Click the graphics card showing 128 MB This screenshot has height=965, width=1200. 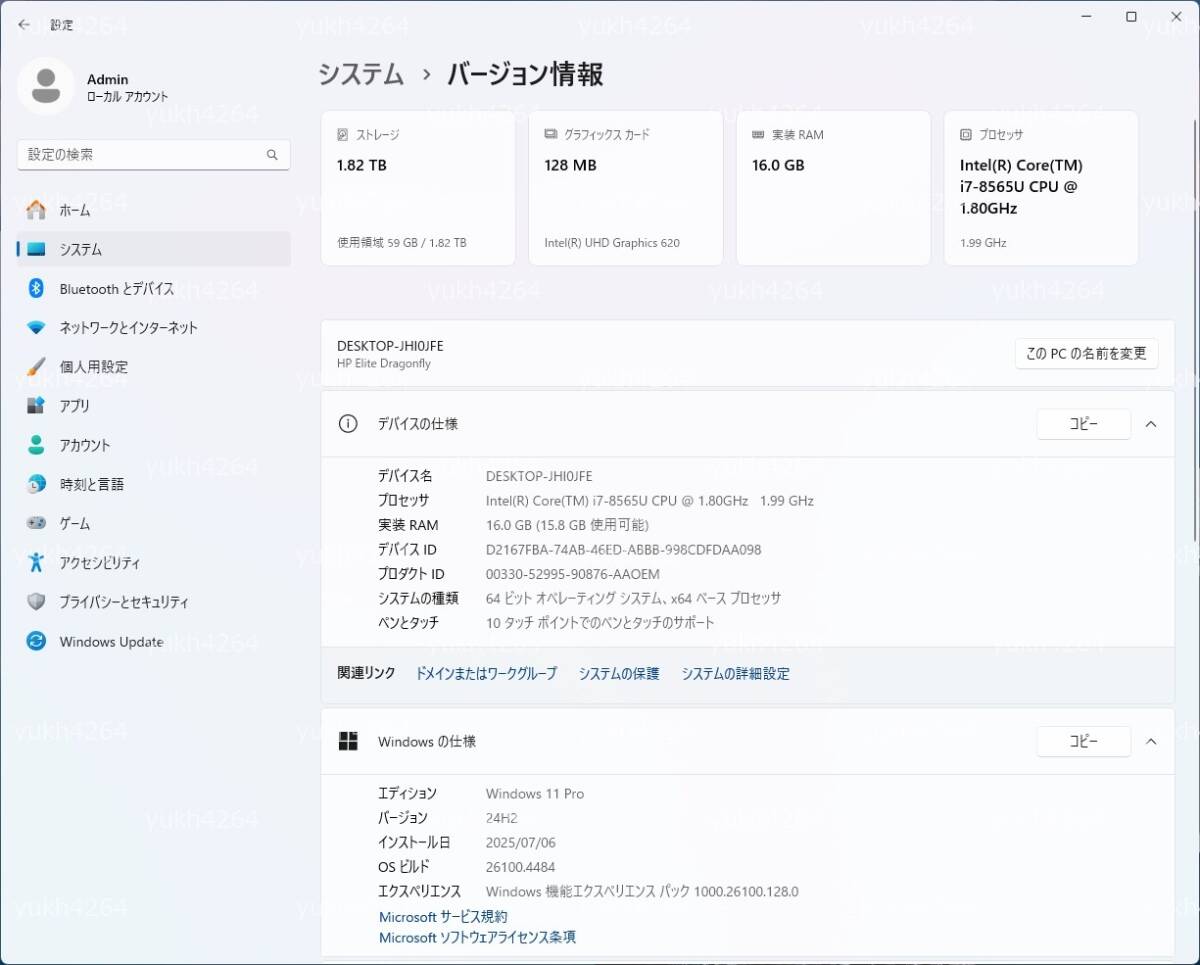[626, 188]
